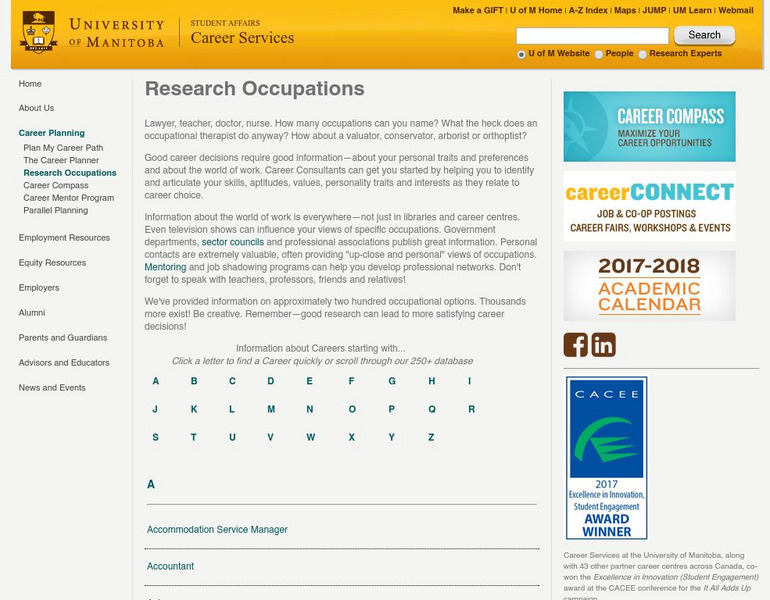Viewport: 770px width, 600px height.
Task: Focus the search text field
Action: (x=592, y=36)
